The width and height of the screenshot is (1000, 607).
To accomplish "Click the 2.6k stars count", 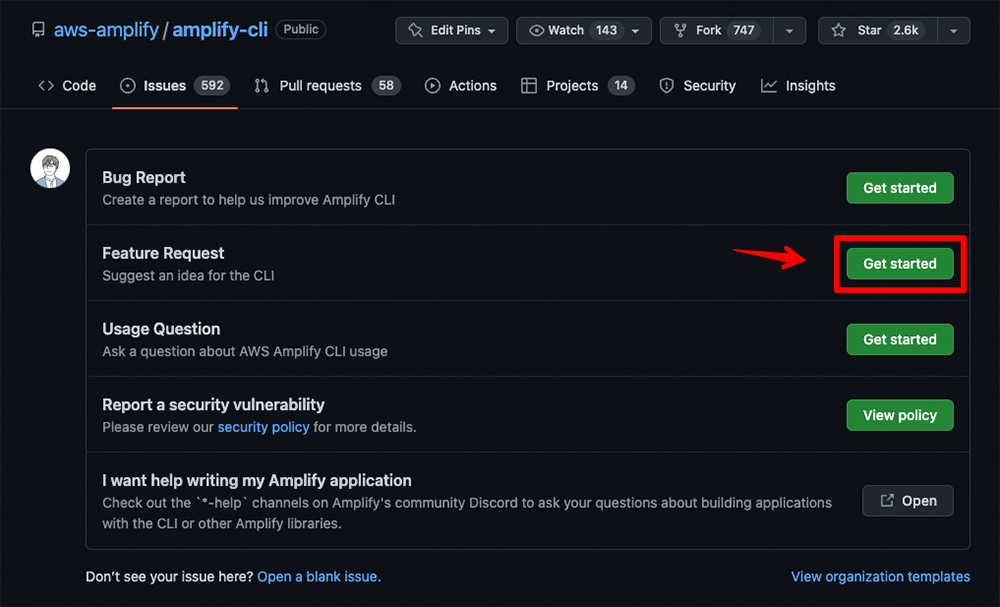I will [x=906, y=31].
